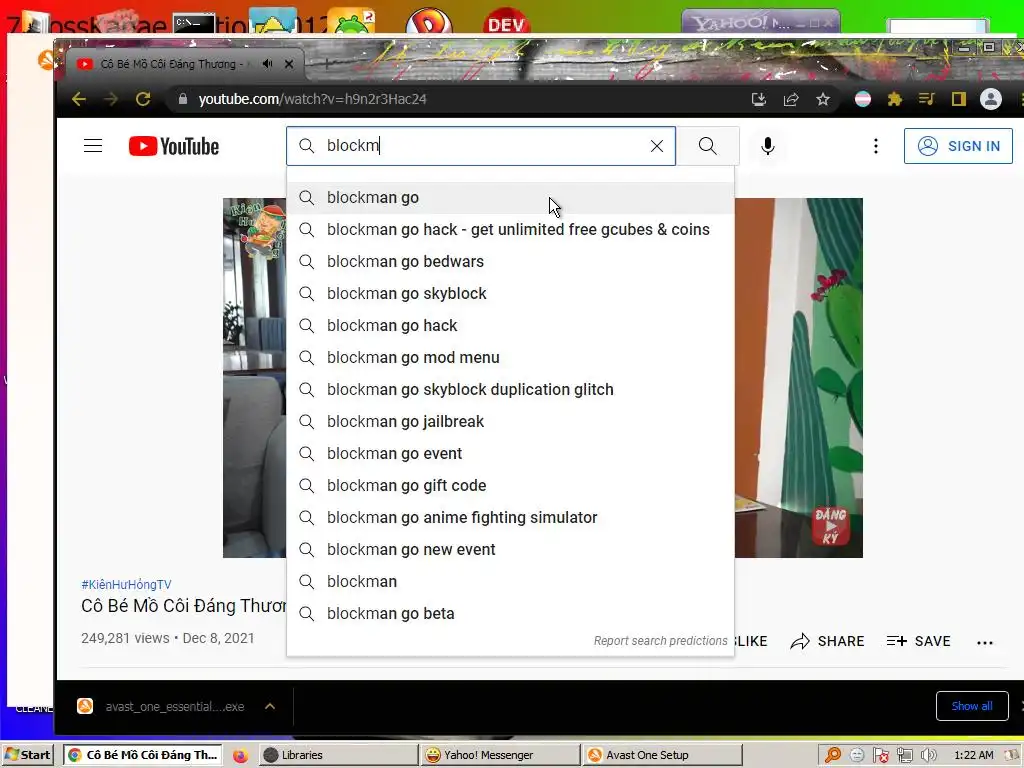Image resolution: width=1024 pixels, height=768 pixels.
Task: Select suggestion 'blockman go'
Action: click(510, 198)
